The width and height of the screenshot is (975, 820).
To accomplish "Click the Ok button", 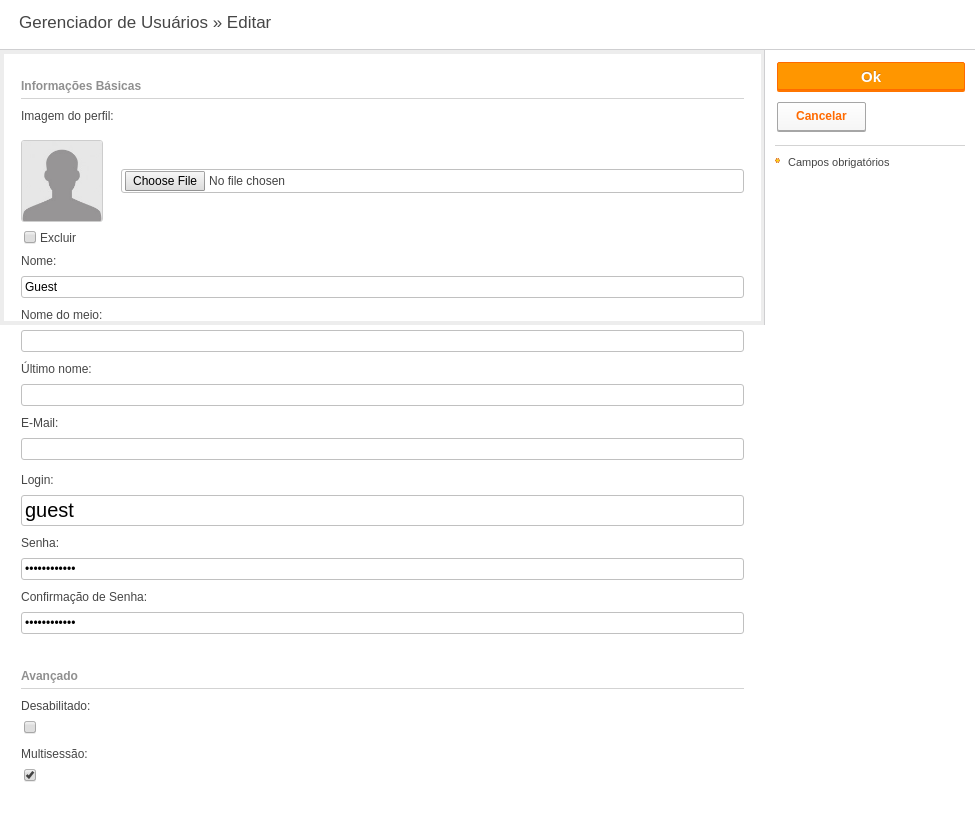I will tap(871, 77).
